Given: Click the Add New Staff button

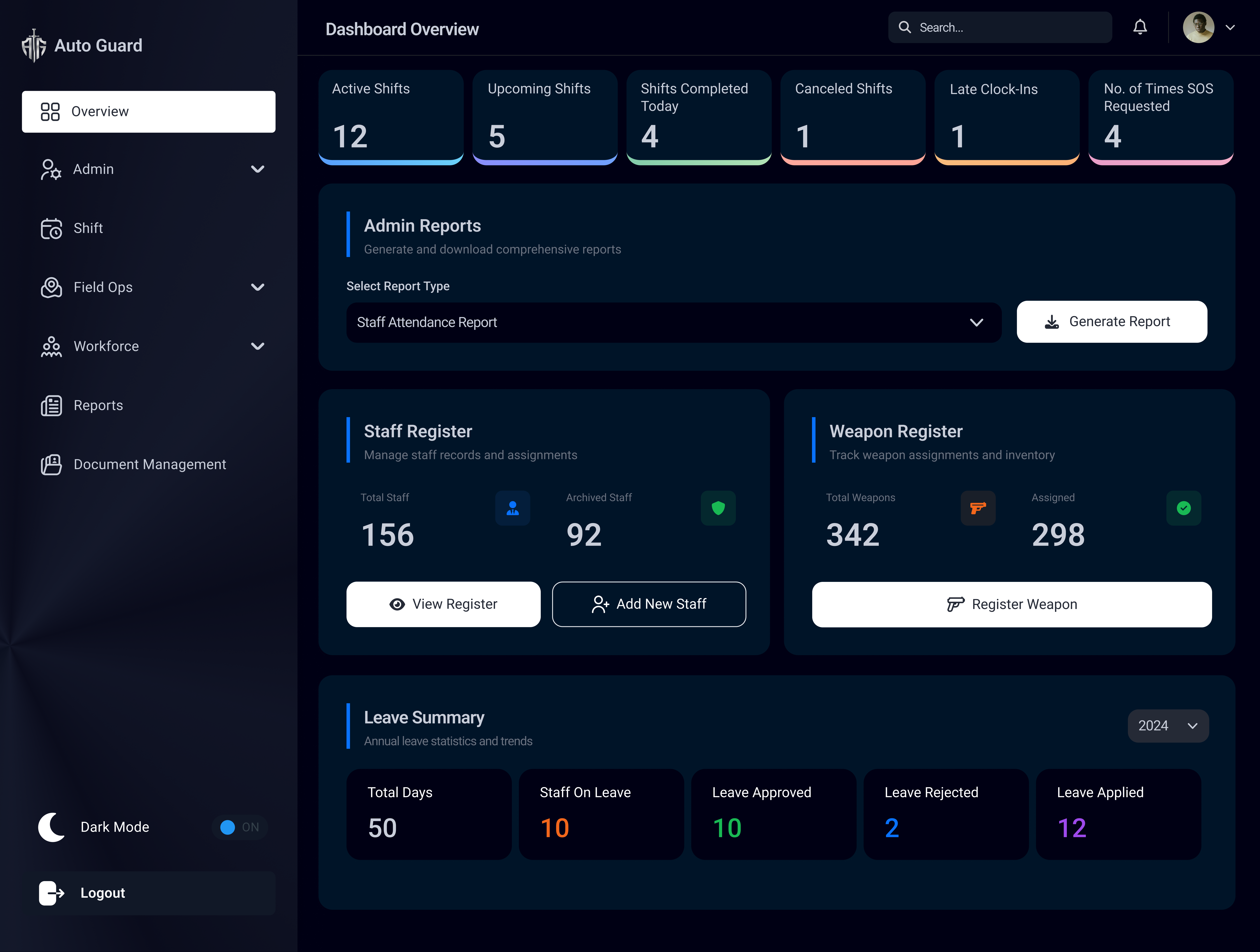Looking at the screenshot, I should tap(649, 604).
